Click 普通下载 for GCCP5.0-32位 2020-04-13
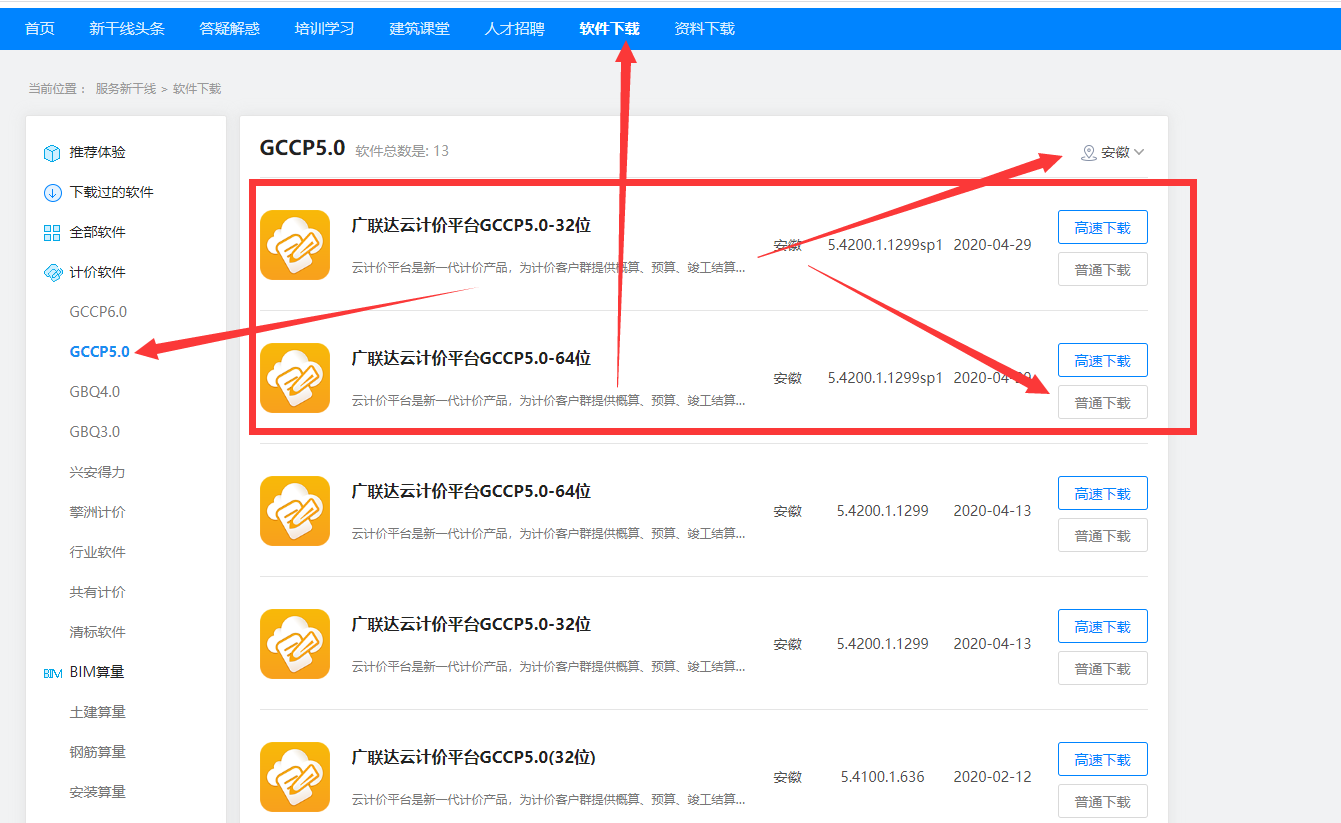Image resolution: width=1341 pixels, height=823 pixels. 1103,668
